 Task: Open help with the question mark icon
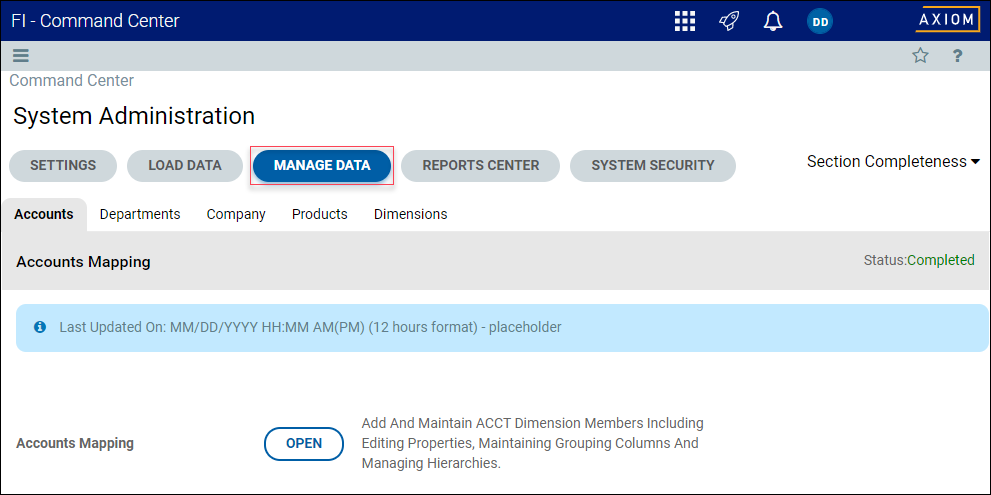(958, 56)
